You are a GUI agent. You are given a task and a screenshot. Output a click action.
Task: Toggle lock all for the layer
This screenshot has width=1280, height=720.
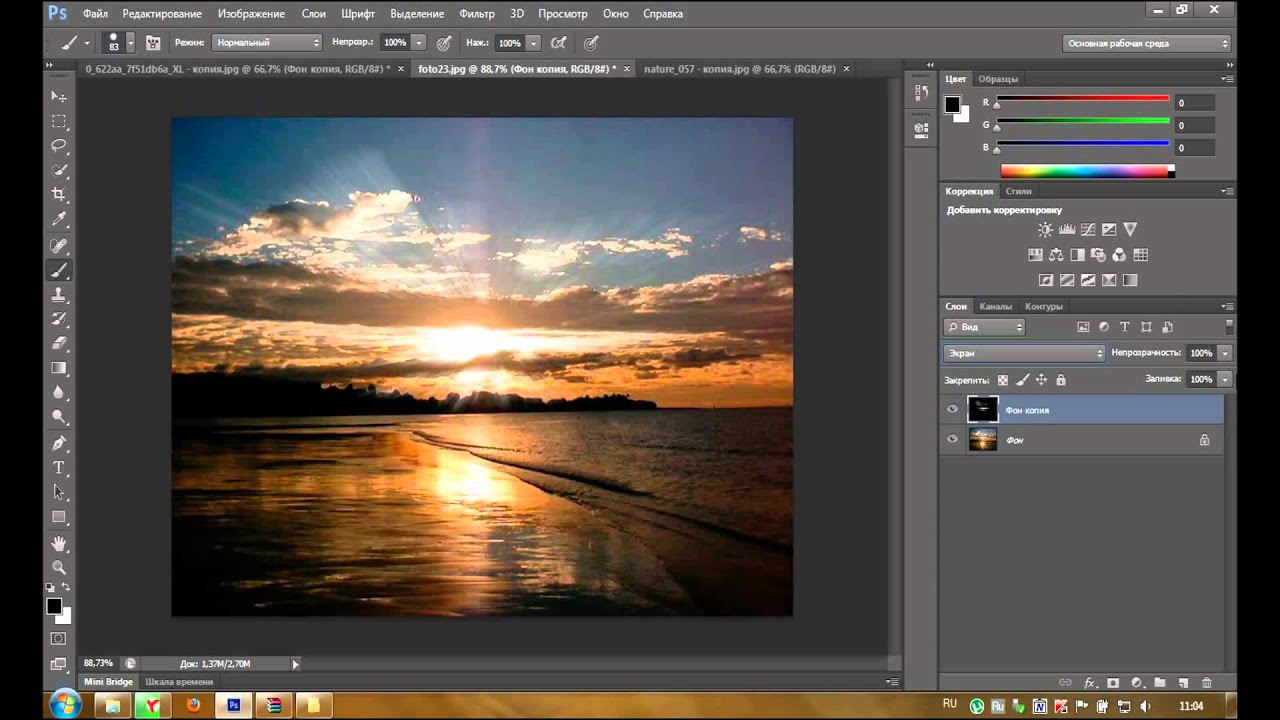pos(1061,380)
